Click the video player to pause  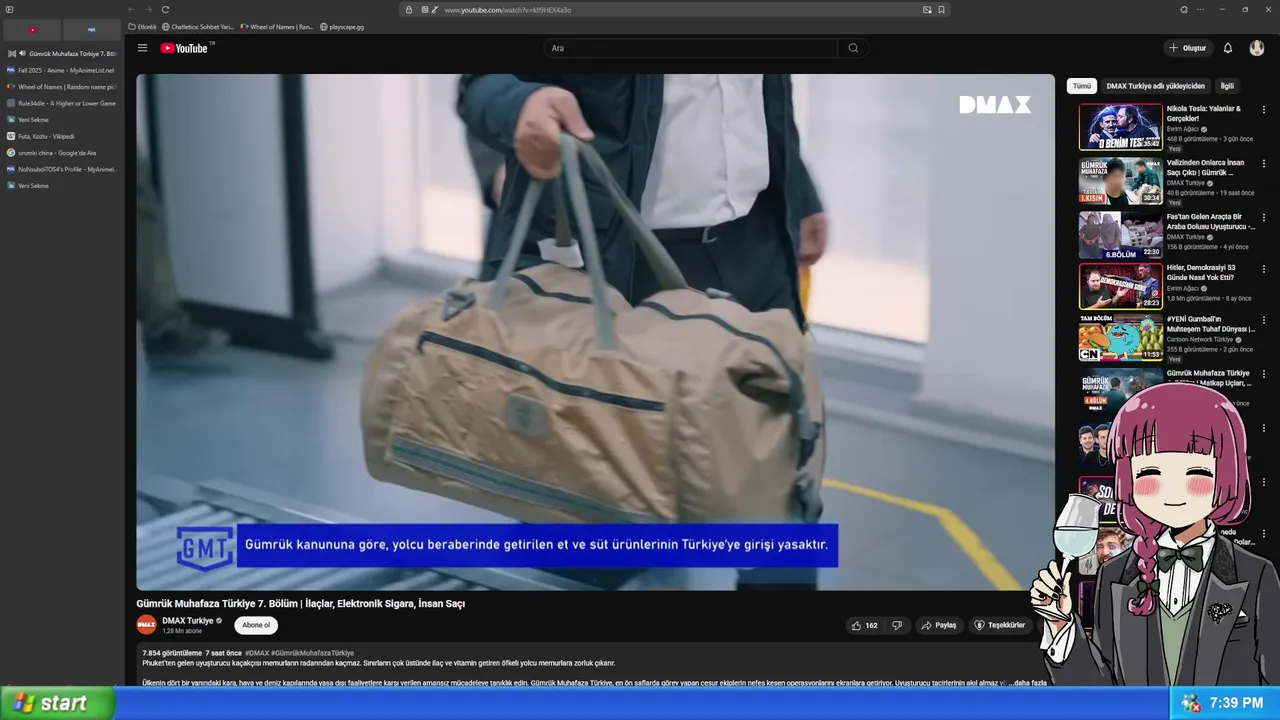(595, 331)
